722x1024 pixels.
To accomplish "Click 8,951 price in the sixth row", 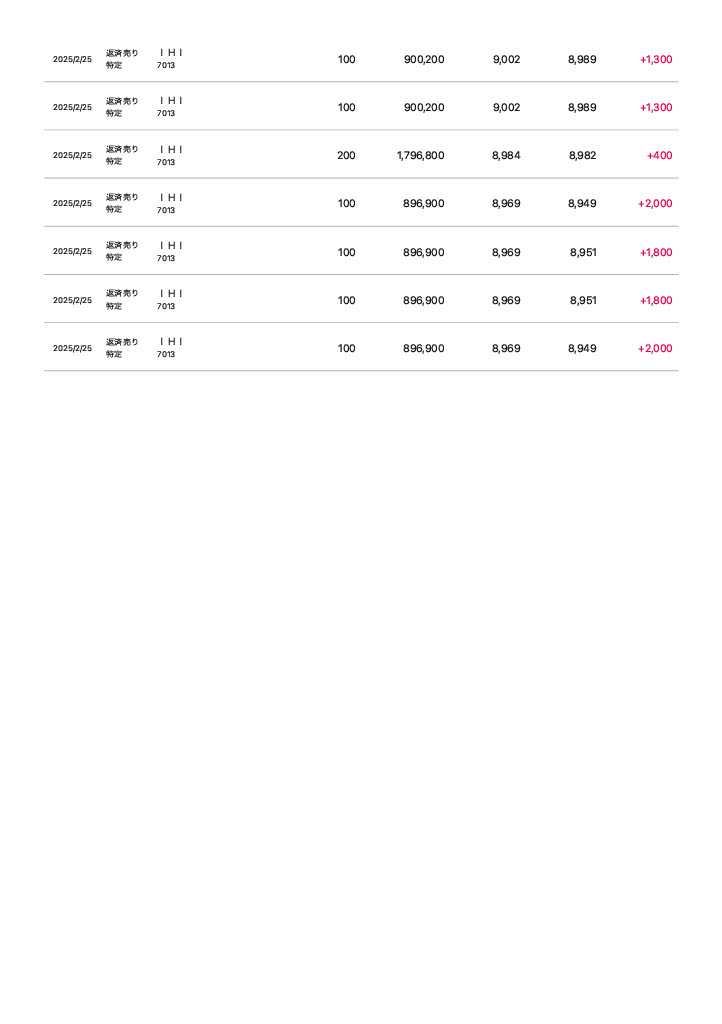I will pyautogui.click(x=583, y=300).
